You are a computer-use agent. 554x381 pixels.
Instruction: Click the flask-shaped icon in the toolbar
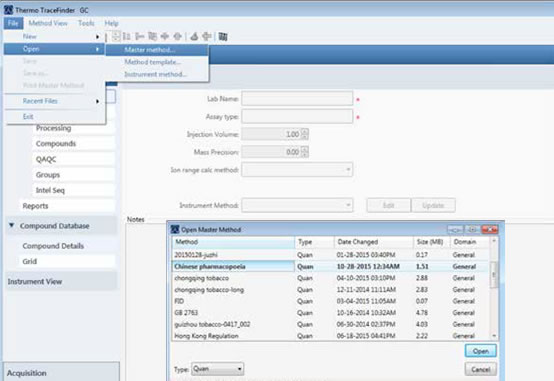click(x=194, y=36)
